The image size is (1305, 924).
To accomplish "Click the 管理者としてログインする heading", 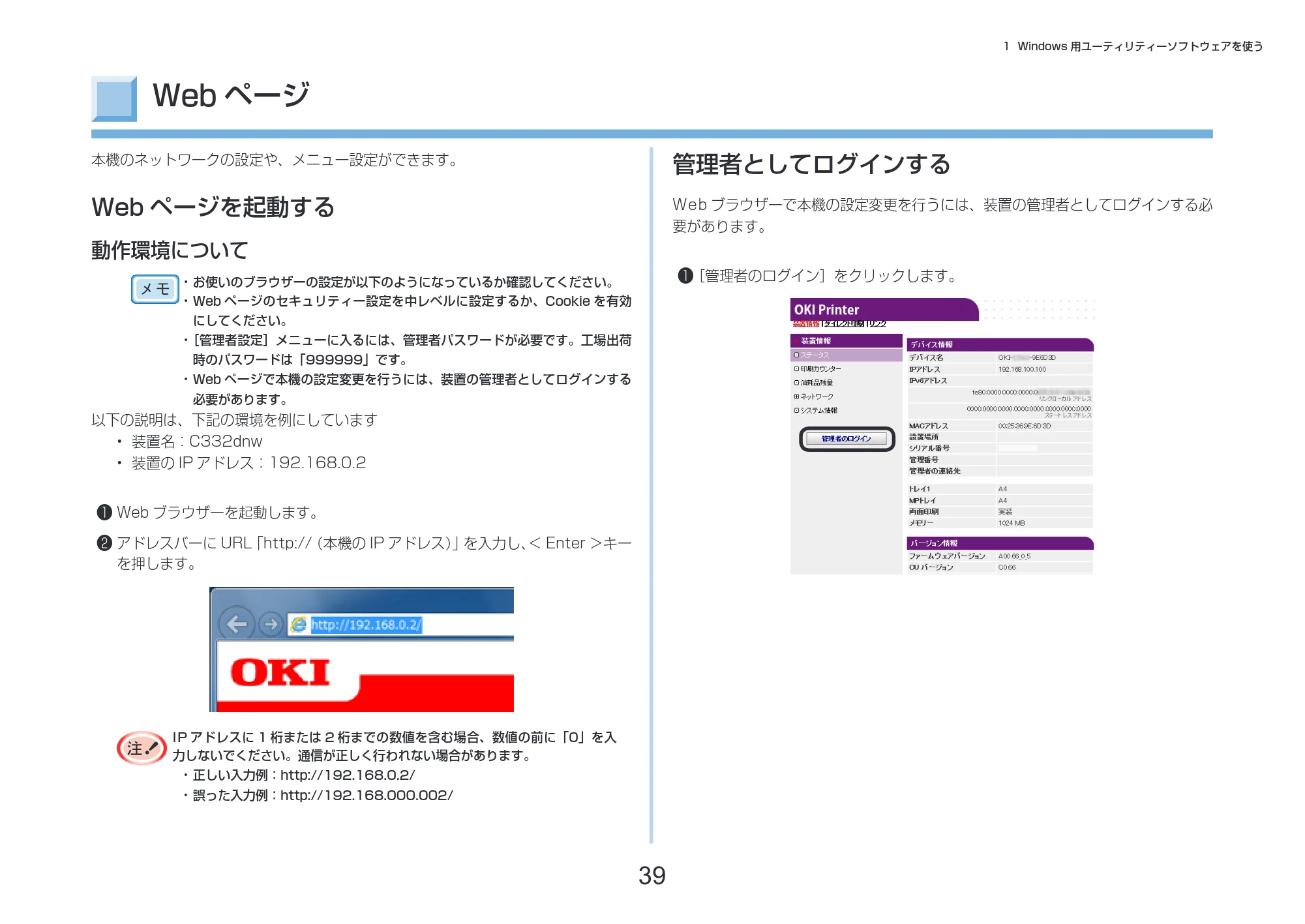I will point(811,164).
